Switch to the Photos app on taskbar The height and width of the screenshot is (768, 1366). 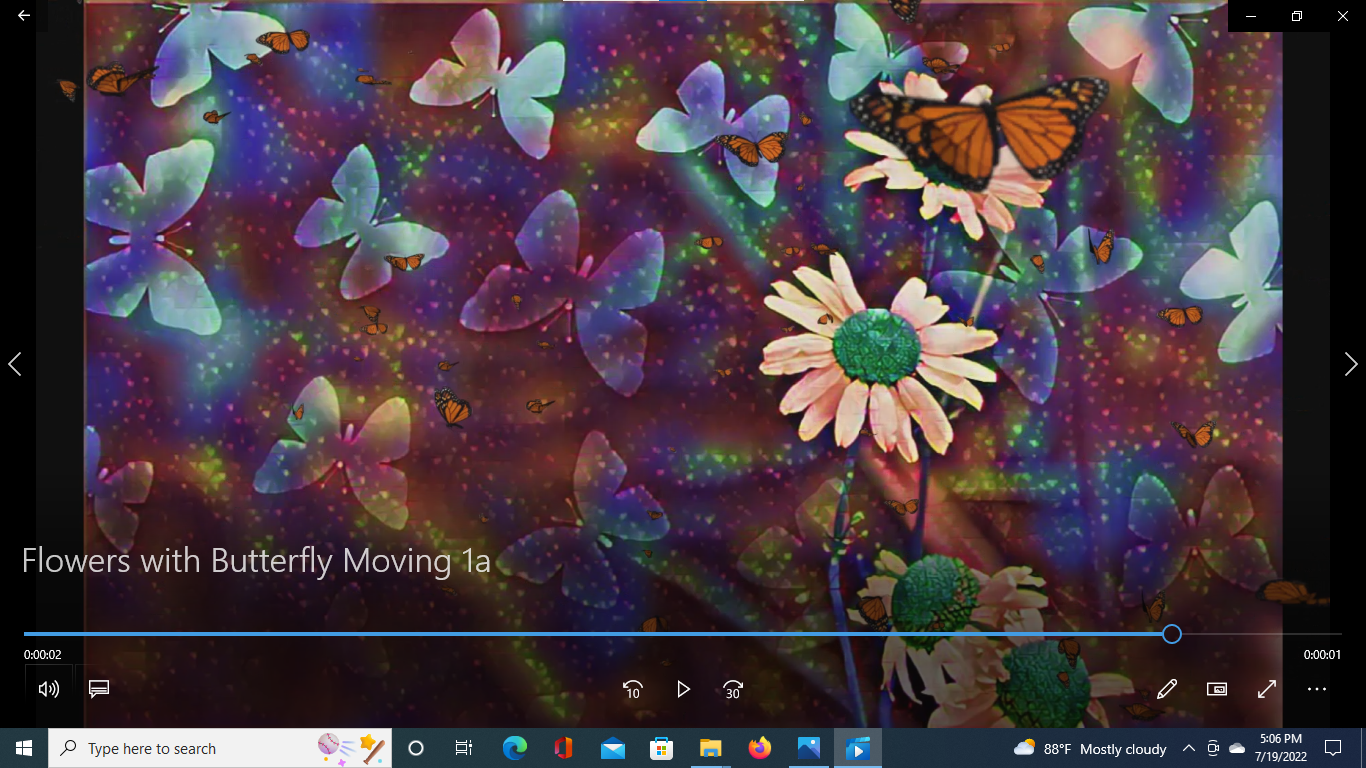point(808,748)
